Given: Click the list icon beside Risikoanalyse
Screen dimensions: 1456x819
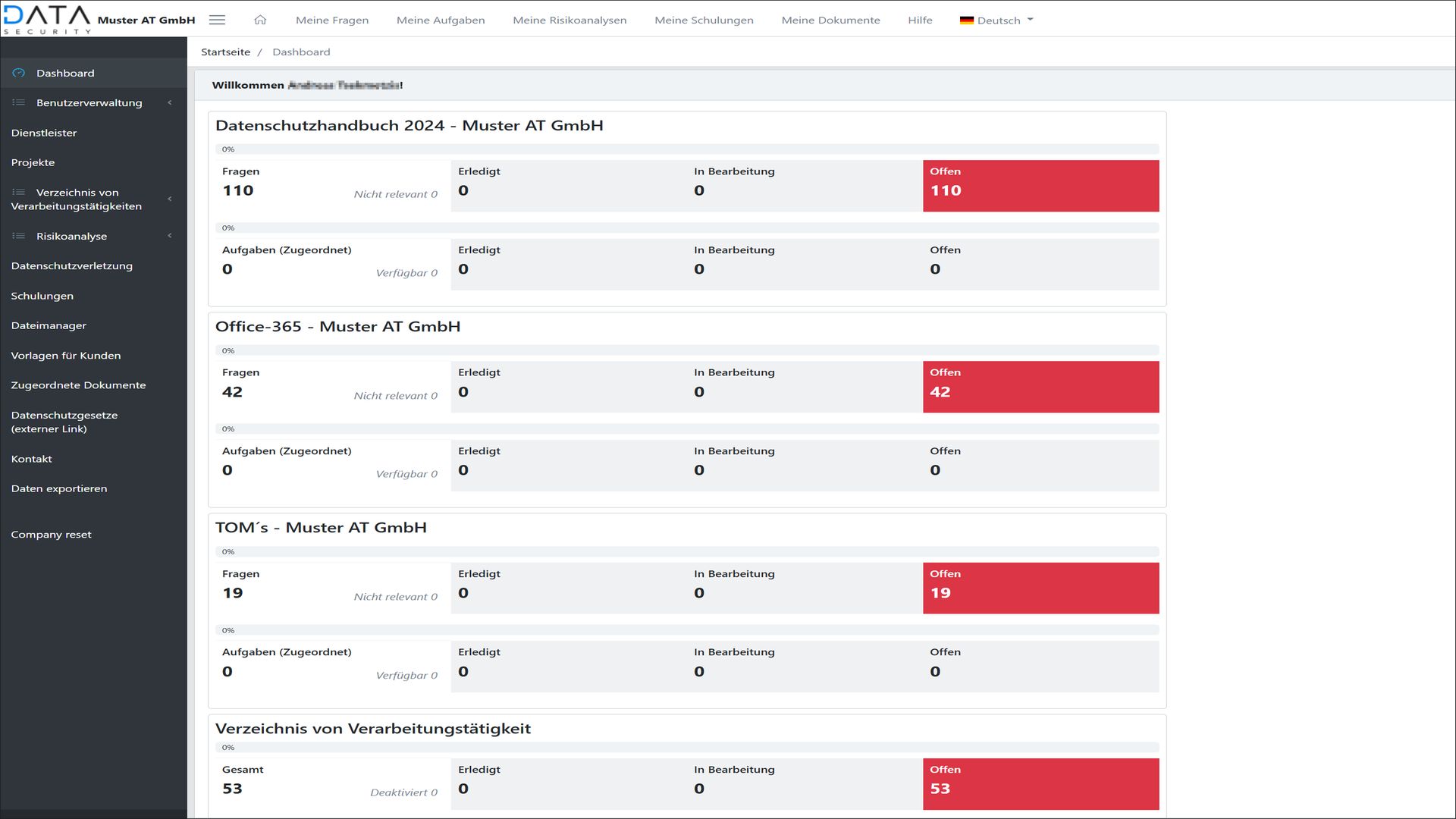Looking at the screenshot, I should coord(19,236).
